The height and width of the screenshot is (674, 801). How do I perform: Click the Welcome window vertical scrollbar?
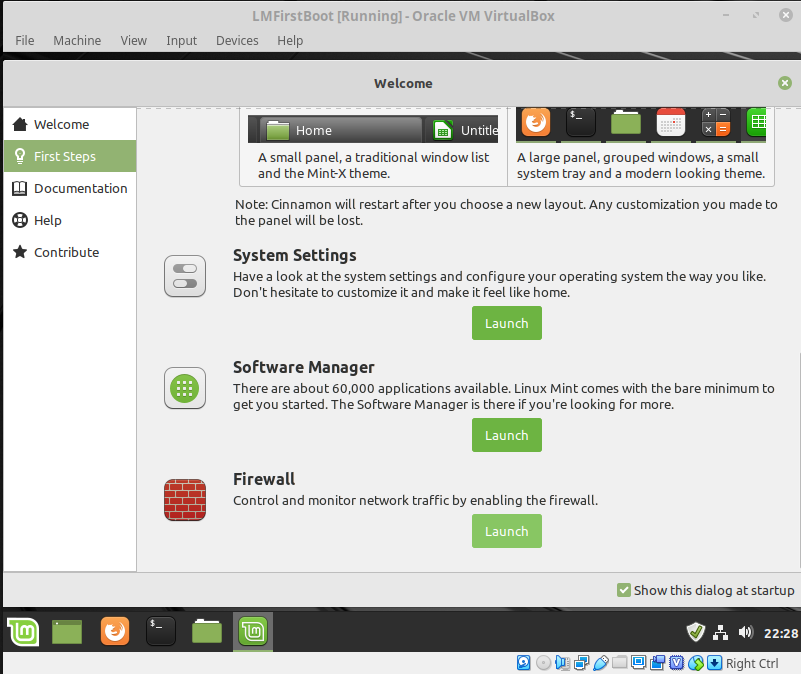click(x=798, y=460)
